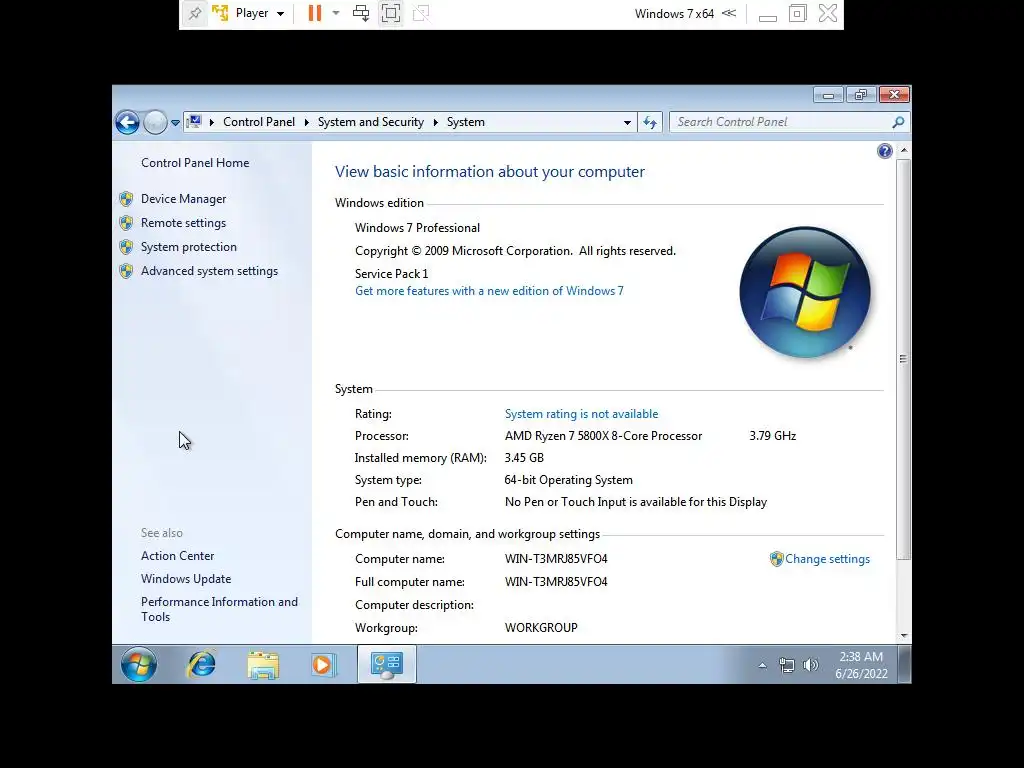Select Control Panel in the breadcrumb
The width and height of the screenshot is (1024, 768).
click(x=259, y=122)
